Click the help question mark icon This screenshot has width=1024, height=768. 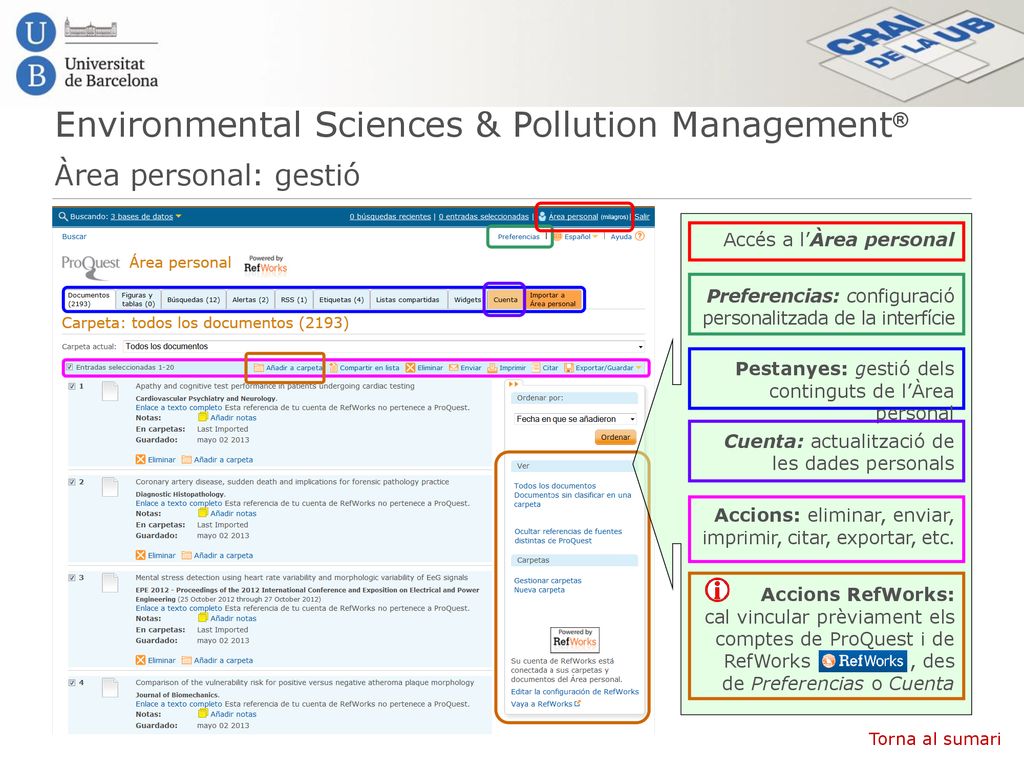pos(639,236)
